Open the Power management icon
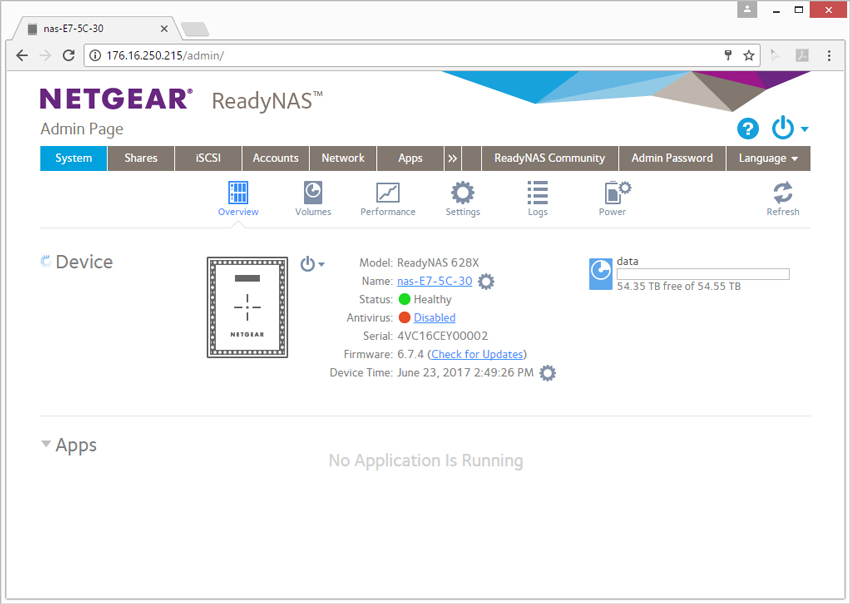Image resolution: width=850 pixels, height=604 pixels. coord(617,192)
